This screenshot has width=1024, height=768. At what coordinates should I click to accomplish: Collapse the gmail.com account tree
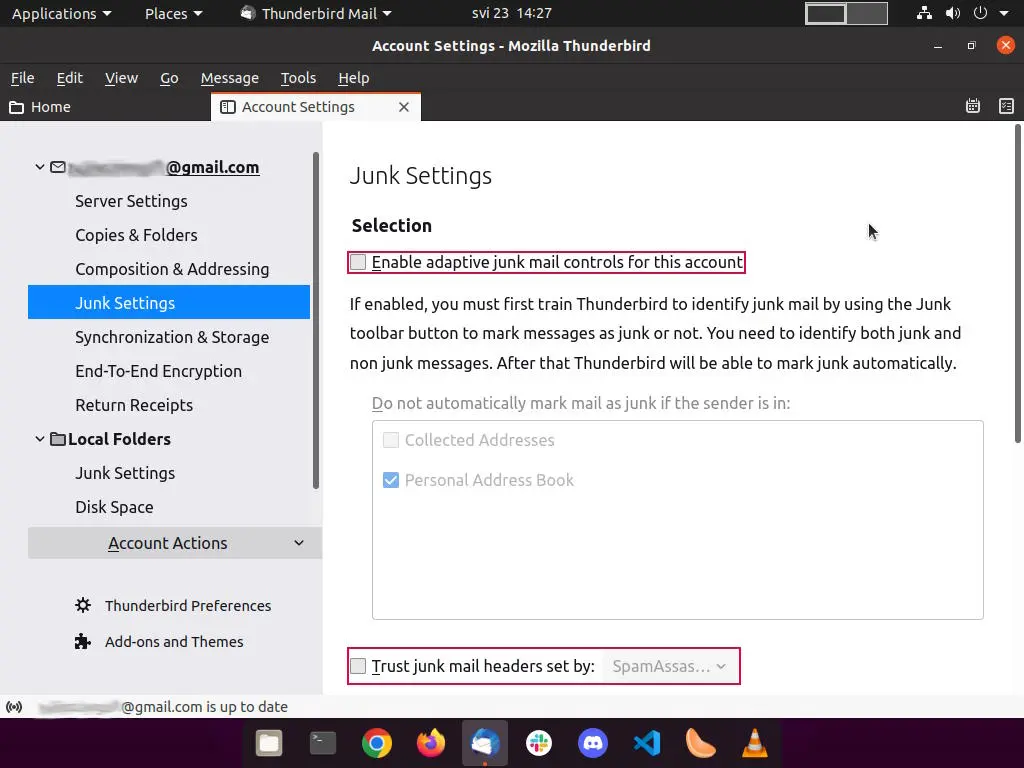click(x=40, y=167)
